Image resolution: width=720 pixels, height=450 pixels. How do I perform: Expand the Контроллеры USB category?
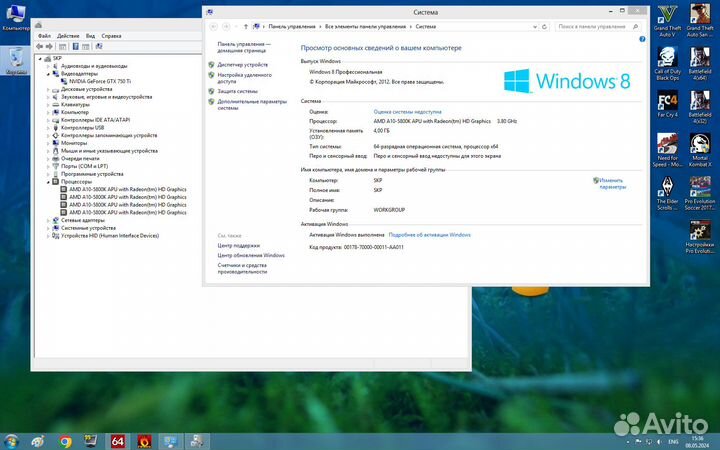[48, 128]
